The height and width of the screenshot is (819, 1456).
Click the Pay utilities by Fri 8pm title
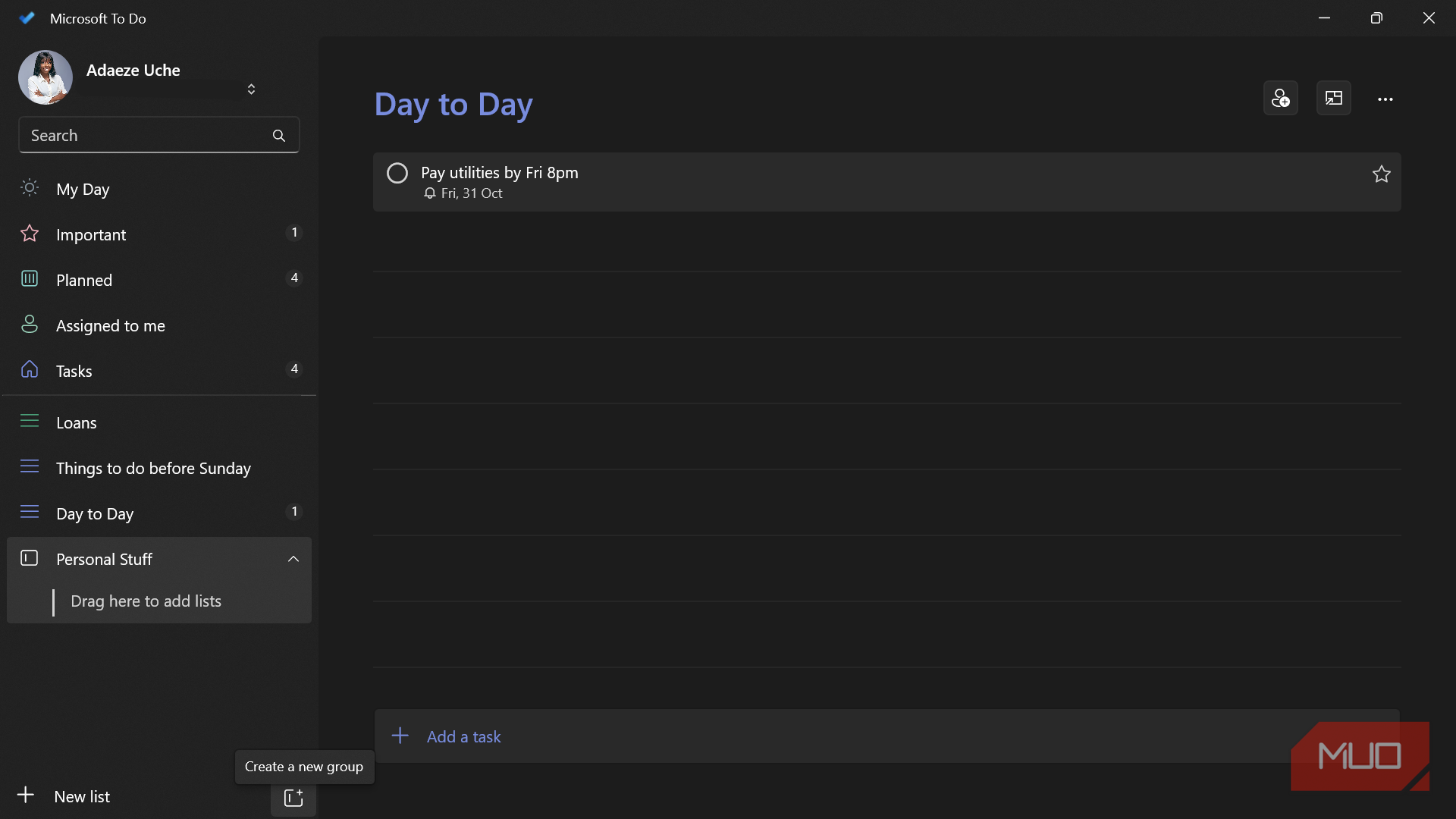click(500, 173)
